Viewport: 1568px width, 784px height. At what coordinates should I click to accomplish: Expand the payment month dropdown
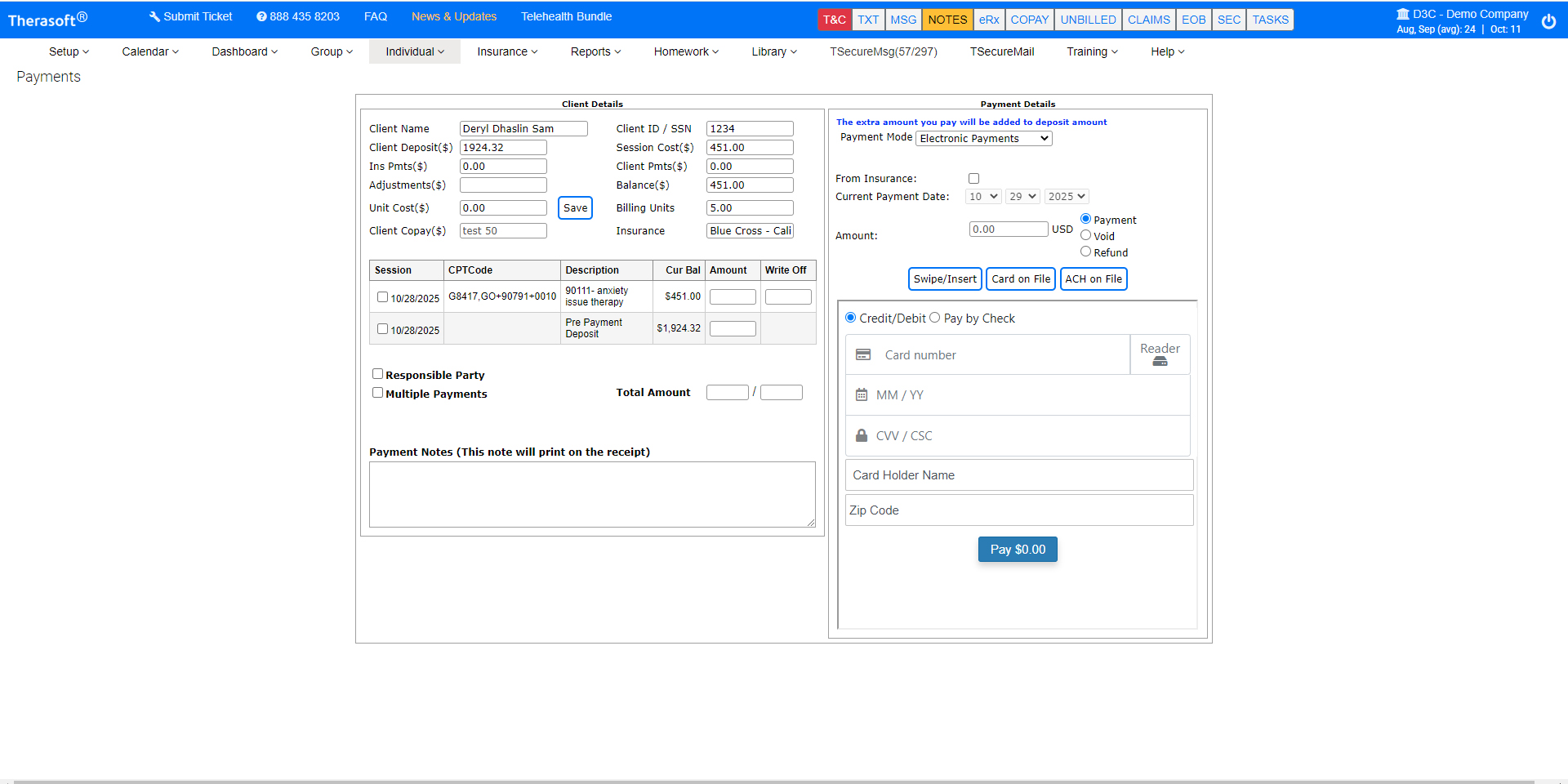983,197
